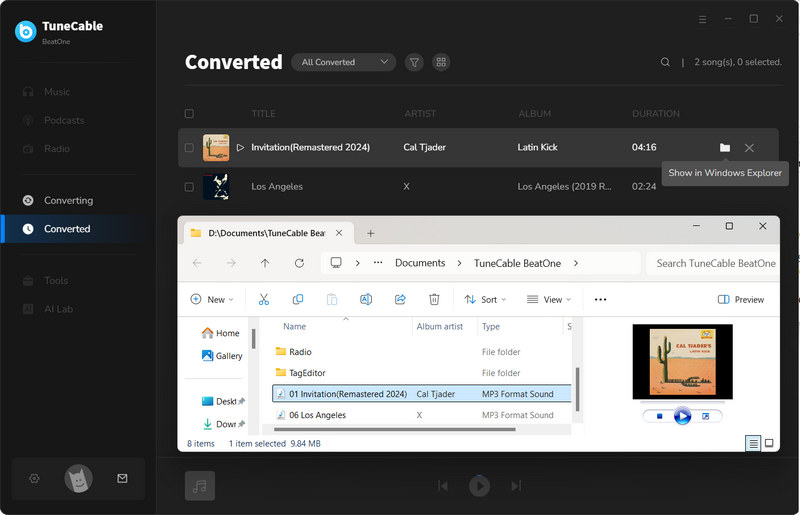
Task: Click the Copy icon in Explorer toolbar
Action: point(298,300)
